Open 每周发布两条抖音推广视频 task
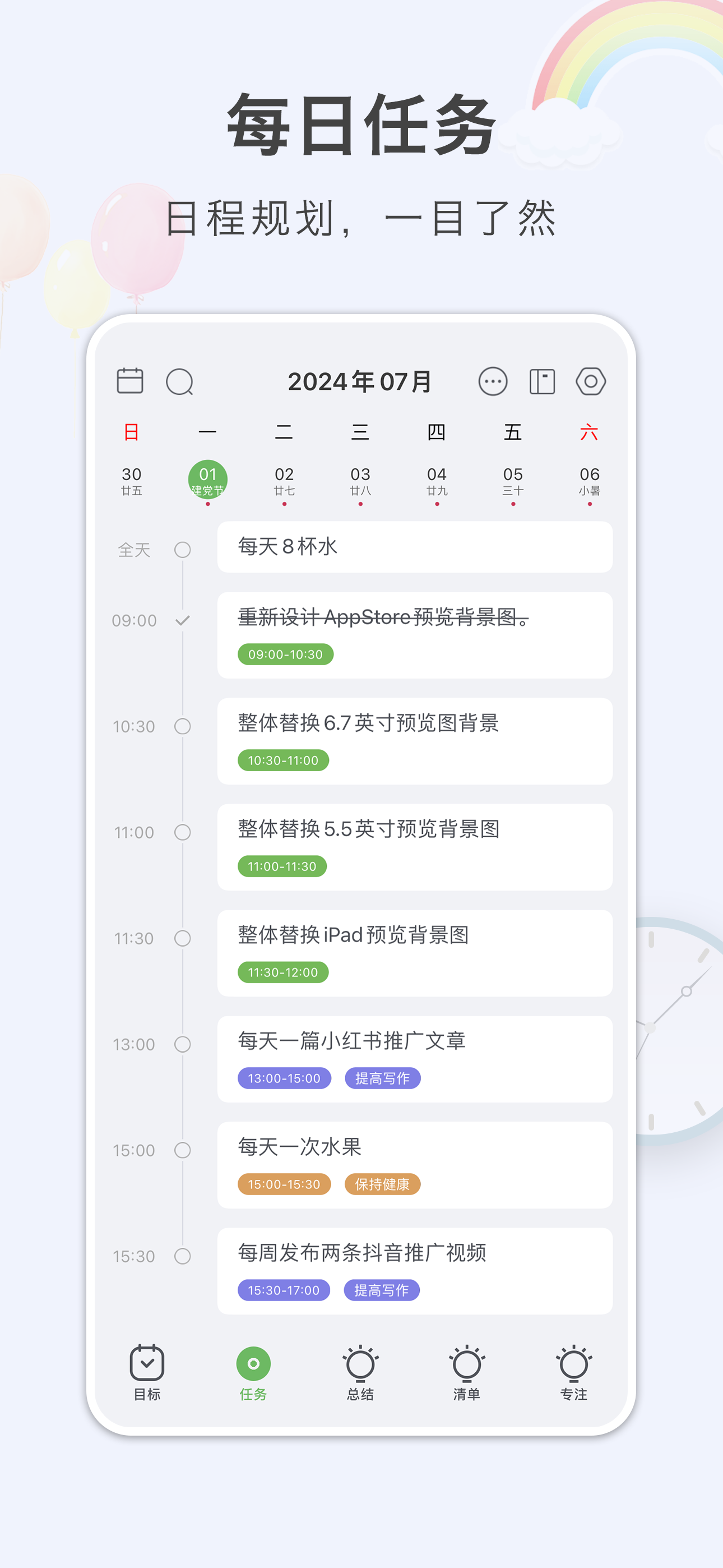The height and width of the screenshot is (1568, 723). click(414, 1270)
